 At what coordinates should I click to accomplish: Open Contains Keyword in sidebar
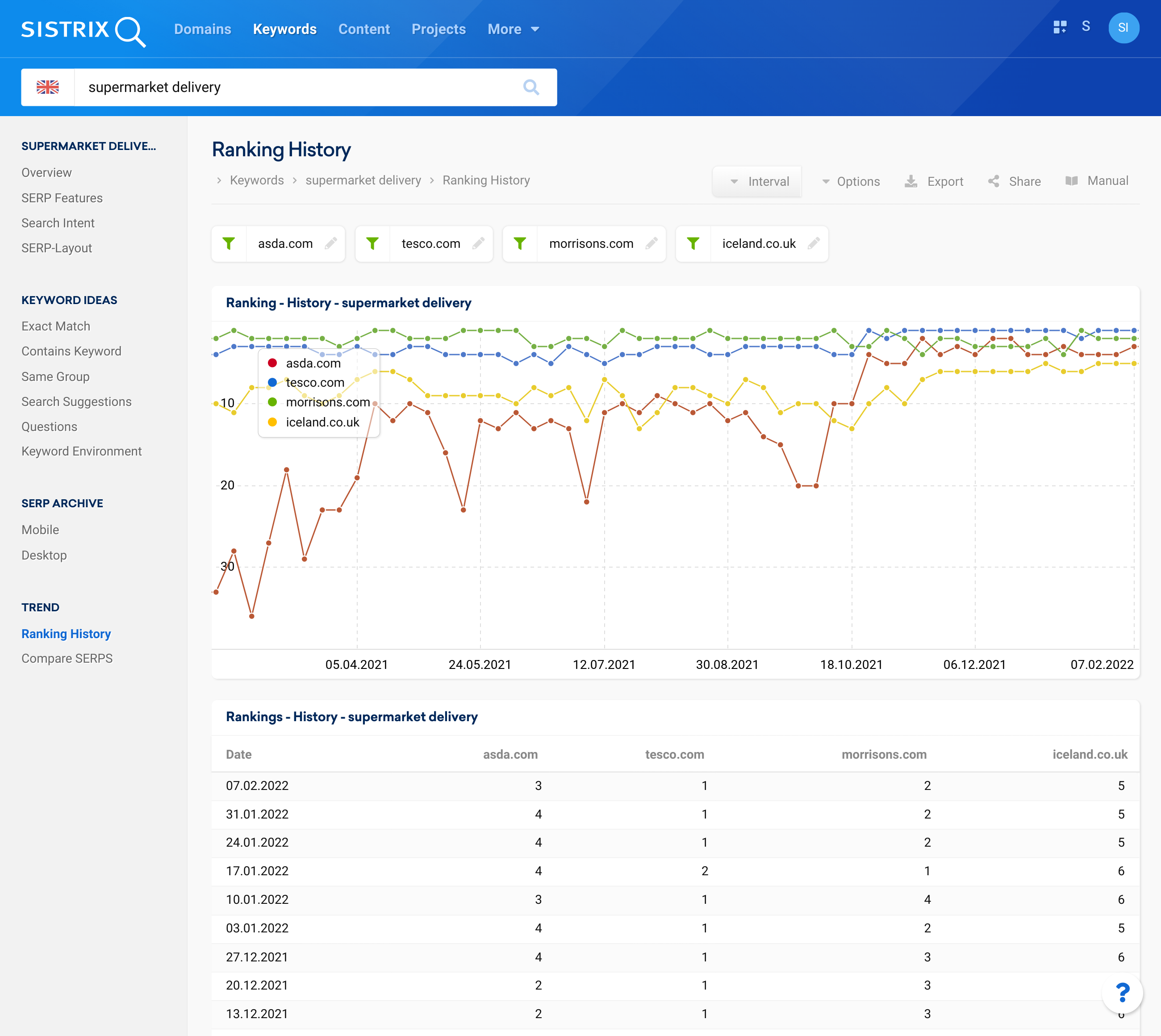click(x=72, y=351)
